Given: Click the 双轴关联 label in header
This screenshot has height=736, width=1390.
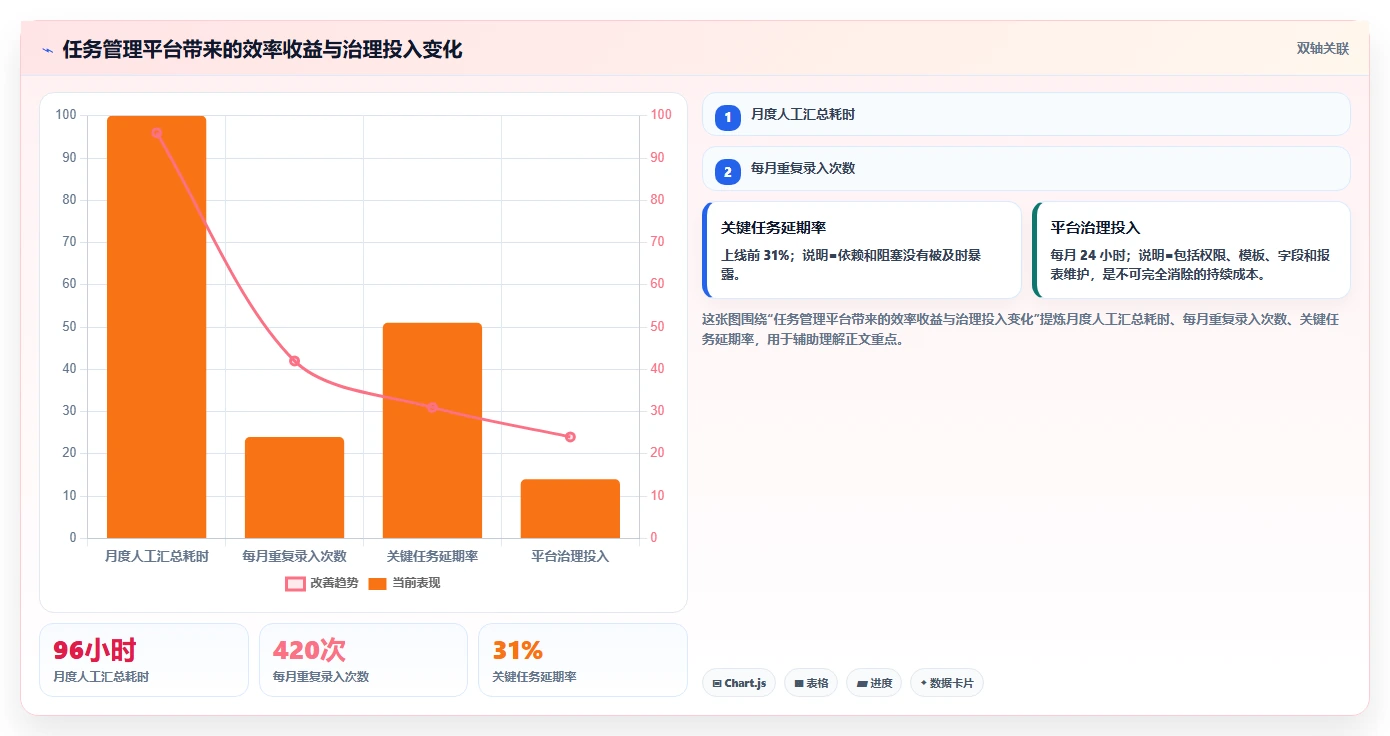Looking at the screenshot, I should click(1323, 49).
